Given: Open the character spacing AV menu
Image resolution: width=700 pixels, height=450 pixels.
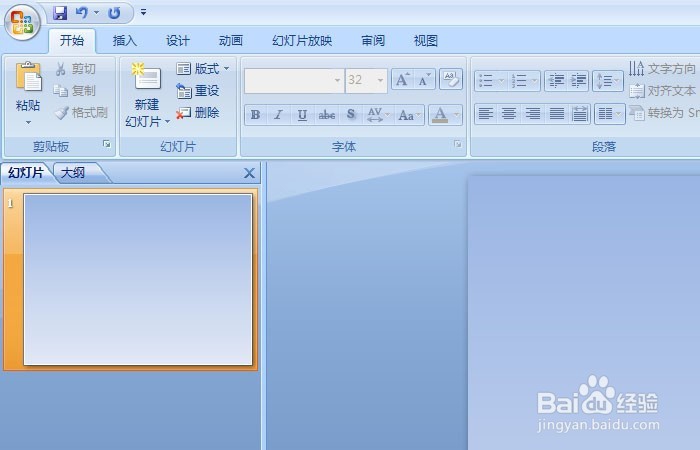Looking at the screenshot, I should (378, 115).
